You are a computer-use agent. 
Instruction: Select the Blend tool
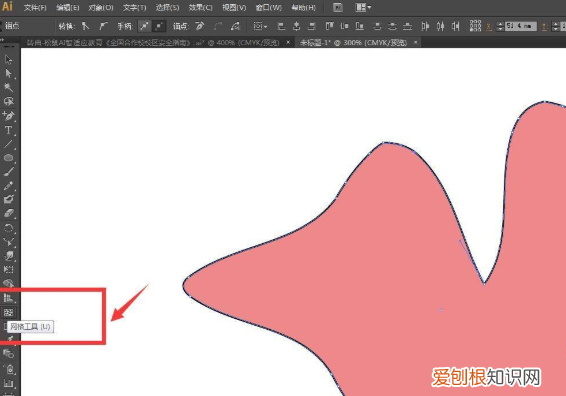[x=8, y=354]
